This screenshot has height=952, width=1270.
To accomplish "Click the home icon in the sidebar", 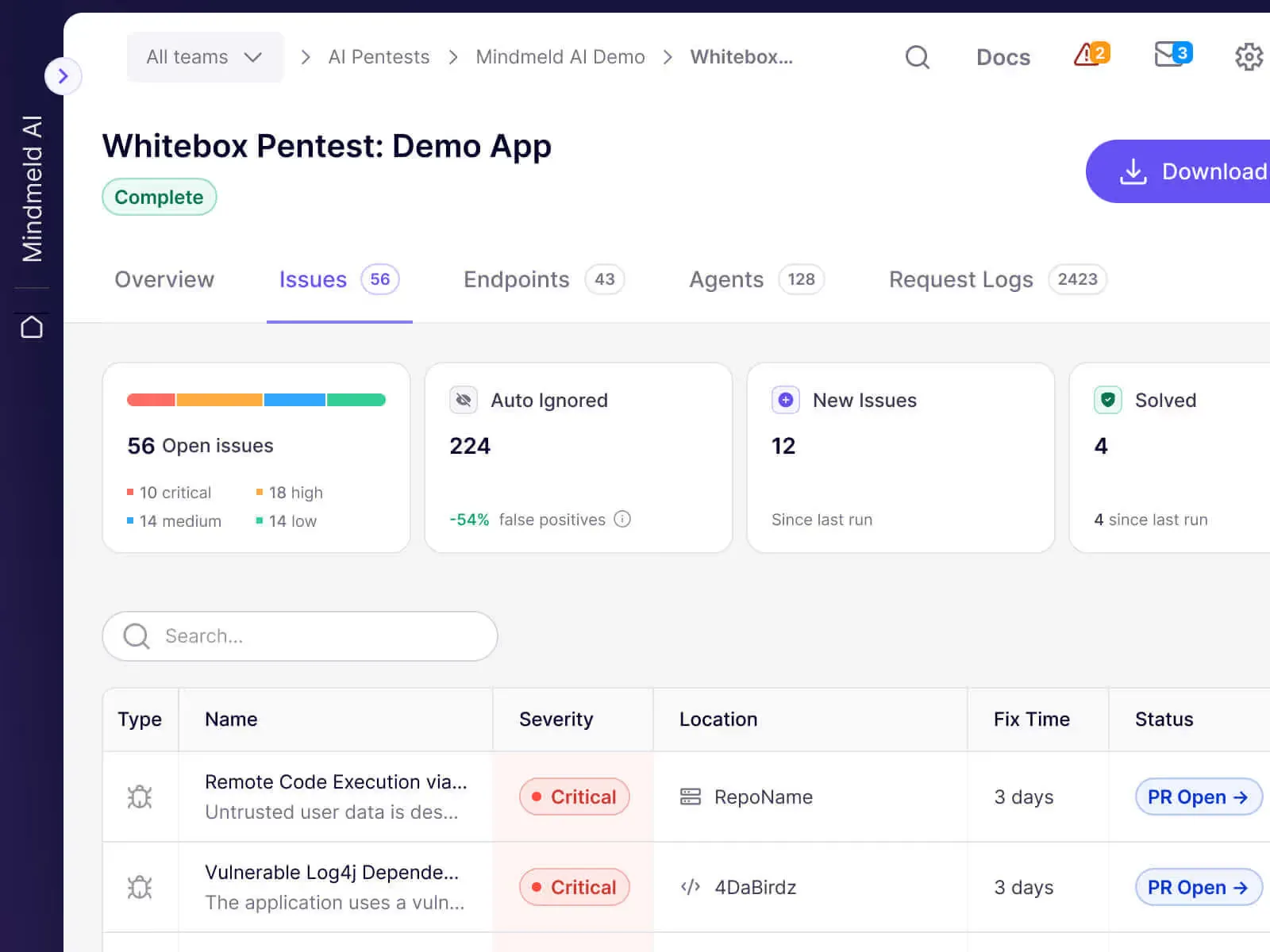I will pos(32,326).
